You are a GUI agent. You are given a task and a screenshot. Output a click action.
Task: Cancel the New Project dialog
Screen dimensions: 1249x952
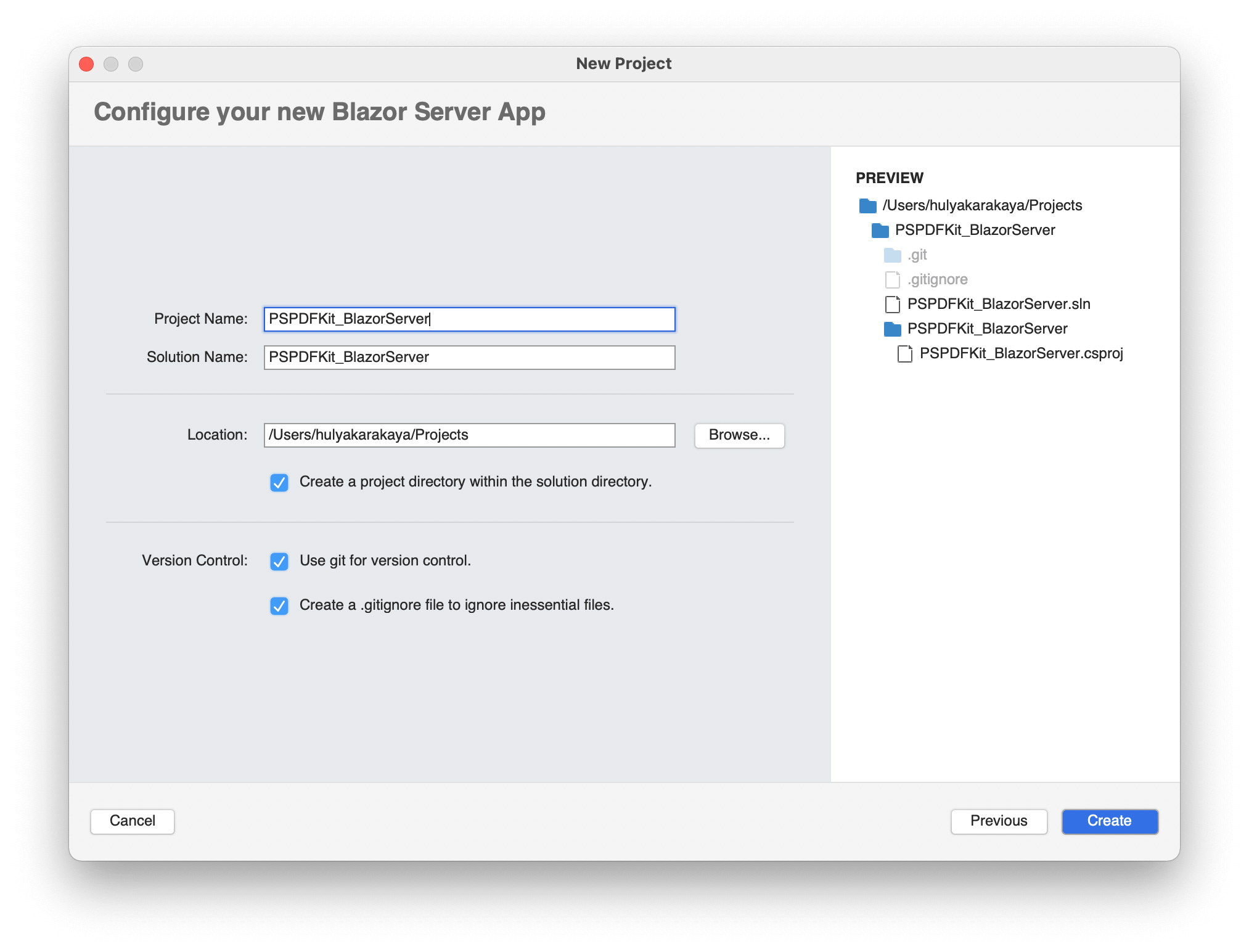133,821
